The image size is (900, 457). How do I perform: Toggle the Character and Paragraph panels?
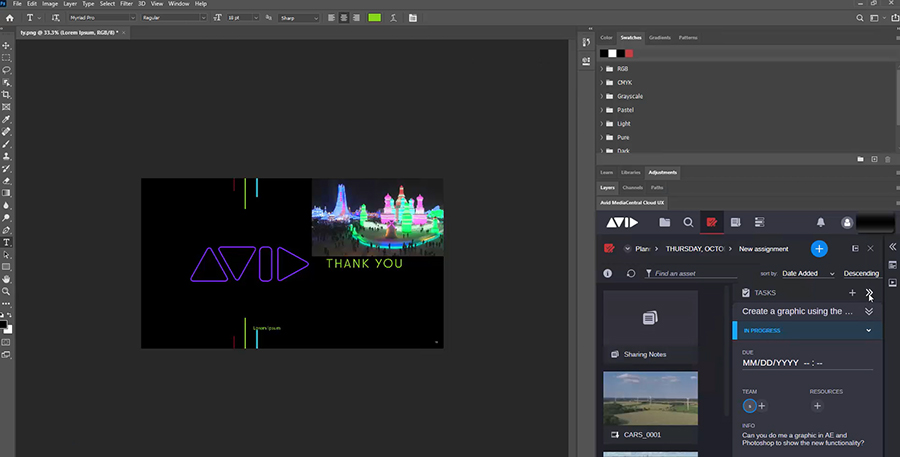pyautogui.click(x=413, y=18)
